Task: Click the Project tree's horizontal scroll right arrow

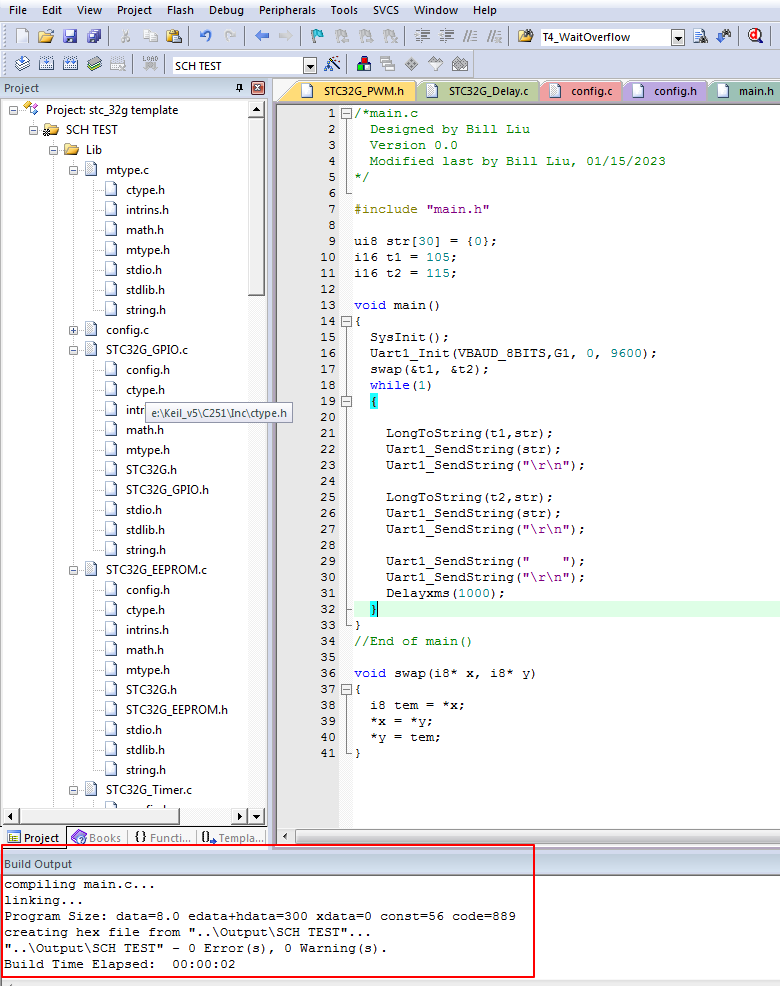Action: (x=240, y=817)
